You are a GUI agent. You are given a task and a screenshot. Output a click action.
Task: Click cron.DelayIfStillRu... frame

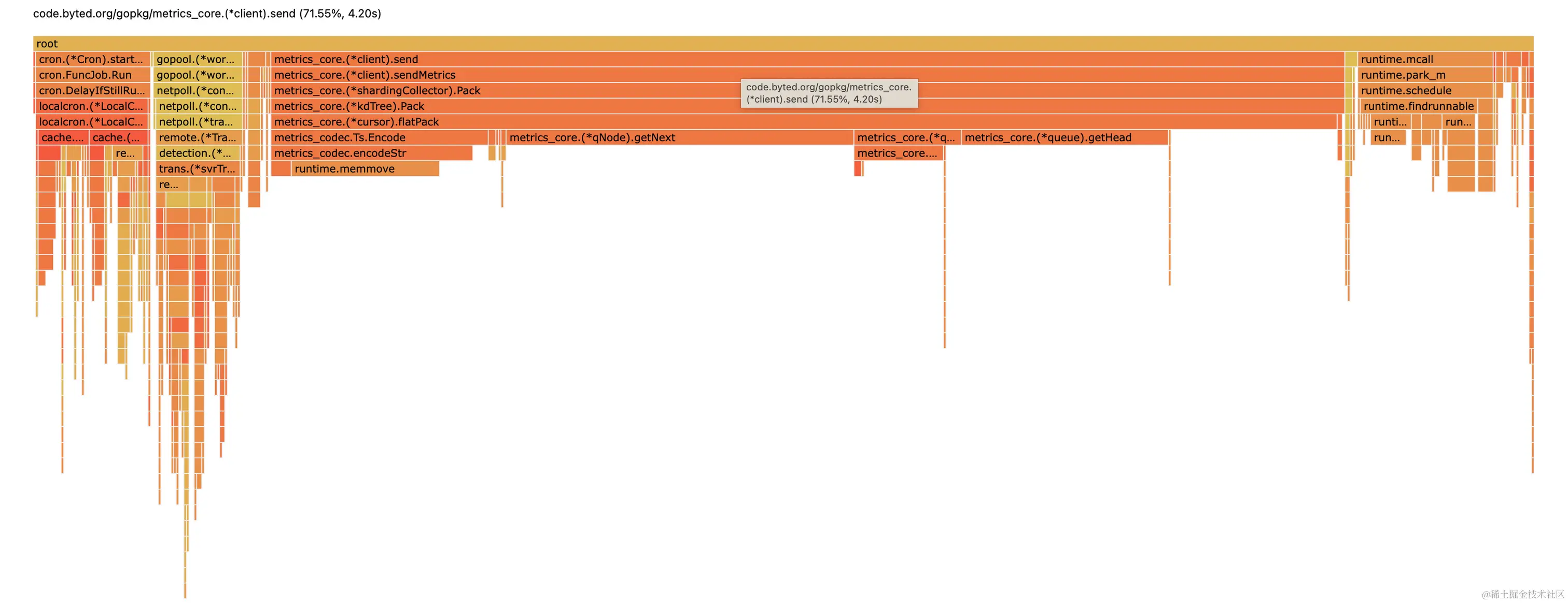point(91,91)
